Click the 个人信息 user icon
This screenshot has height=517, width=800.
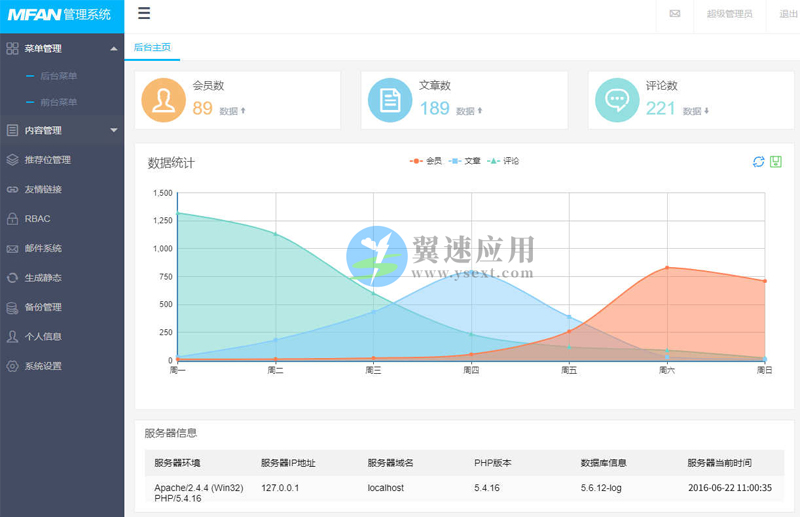[12, 336]
